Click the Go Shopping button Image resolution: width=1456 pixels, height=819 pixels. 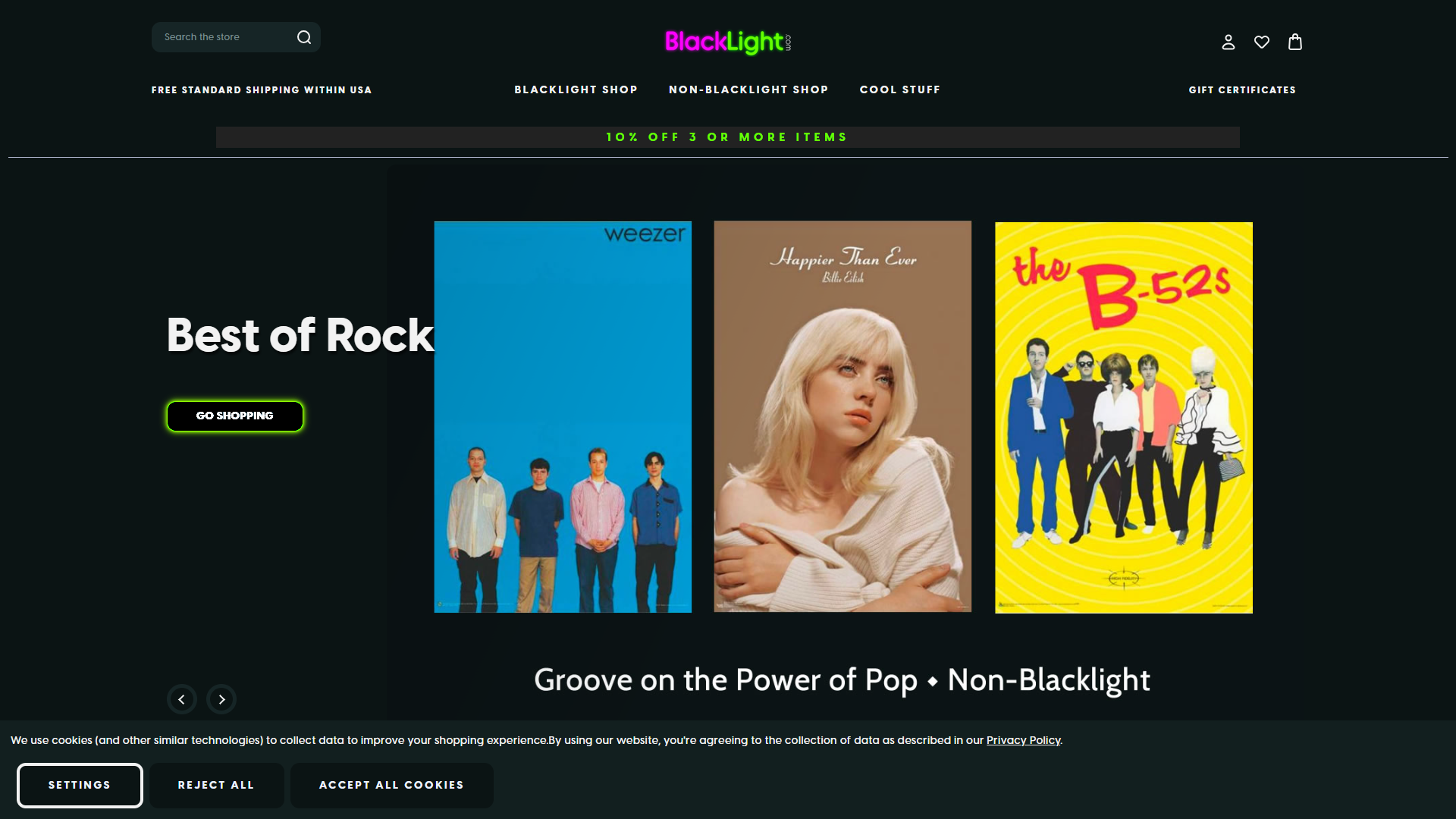point(235,416)
